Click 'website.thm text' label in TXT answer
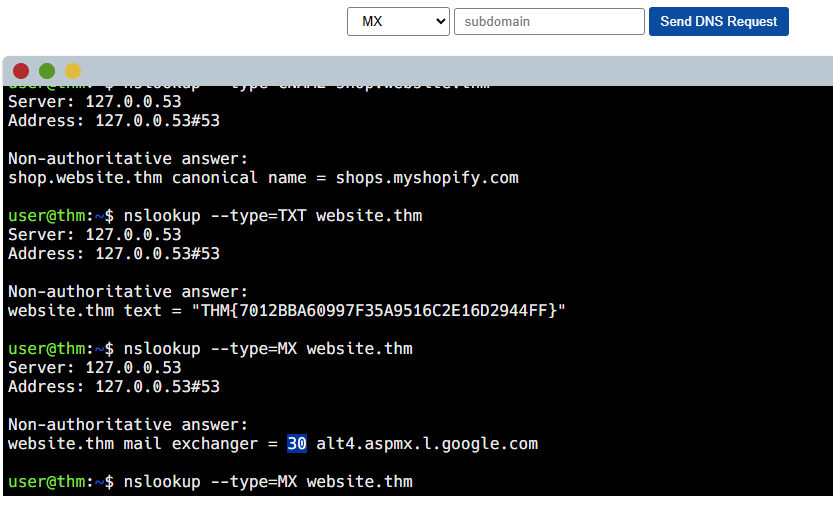This screenshot has height=518, width=833. (x=80, y=311)
